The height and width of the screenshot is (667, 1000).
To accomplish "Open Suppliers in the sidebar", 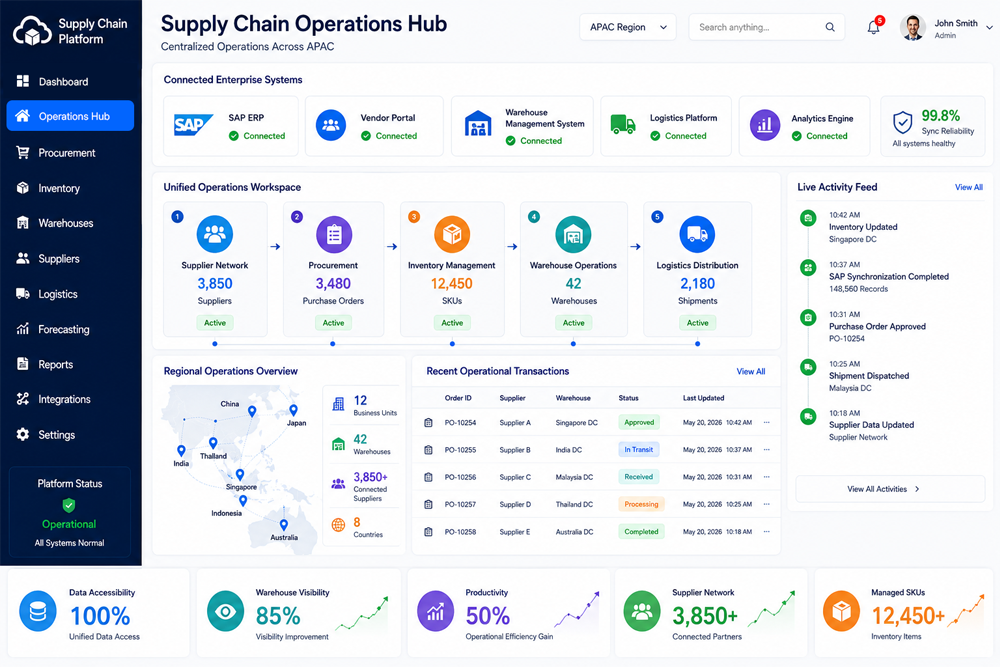I will pyautogui.click(x=70, y=258).
